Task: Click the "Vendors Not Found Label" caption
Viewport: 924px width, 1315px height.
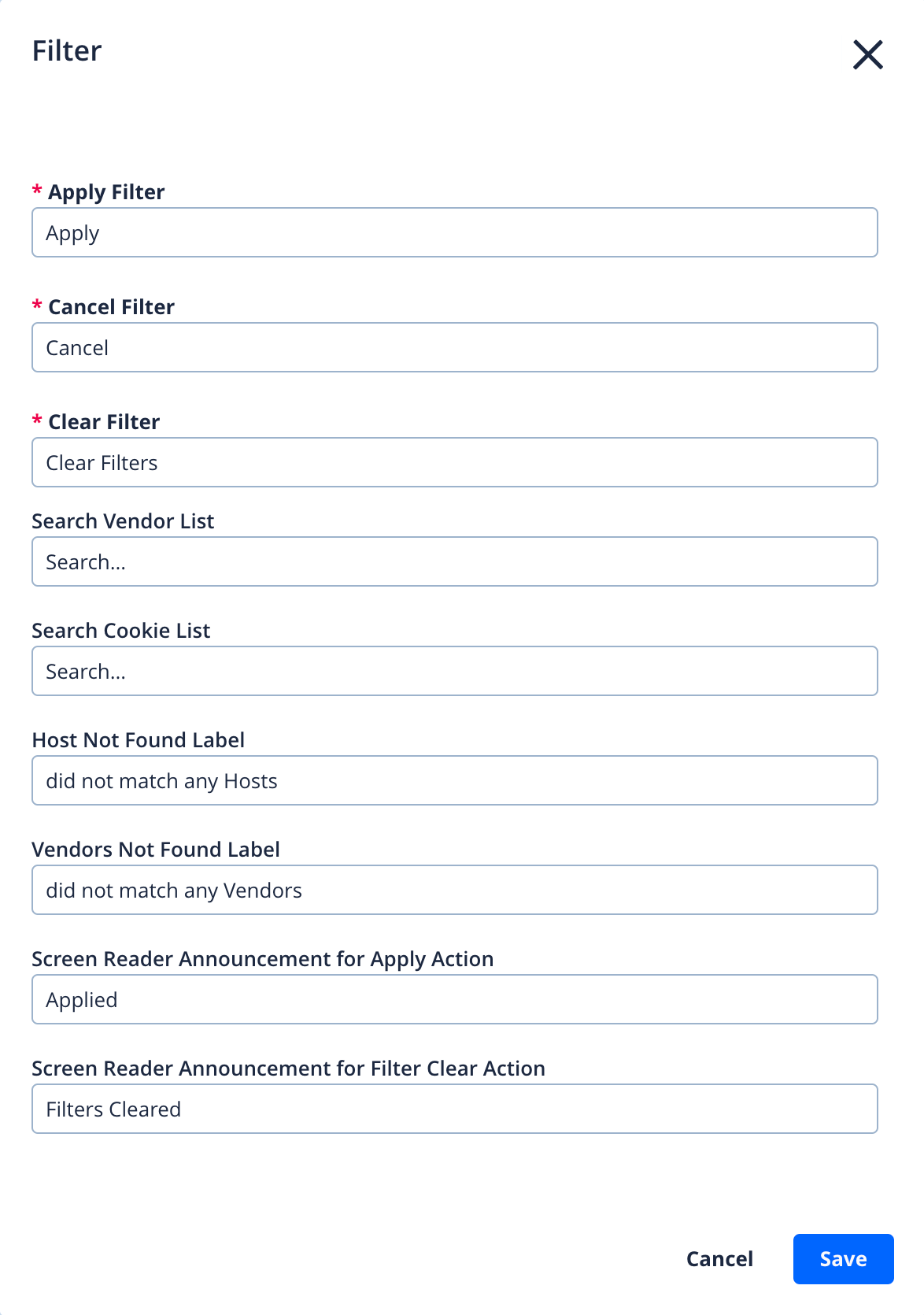Action: (x=156, y=850)
